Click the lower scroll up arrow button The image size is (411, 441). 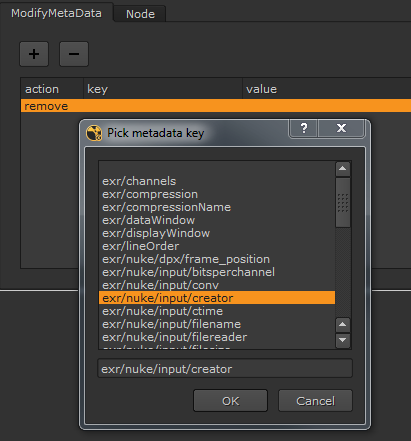click(343, 325)
